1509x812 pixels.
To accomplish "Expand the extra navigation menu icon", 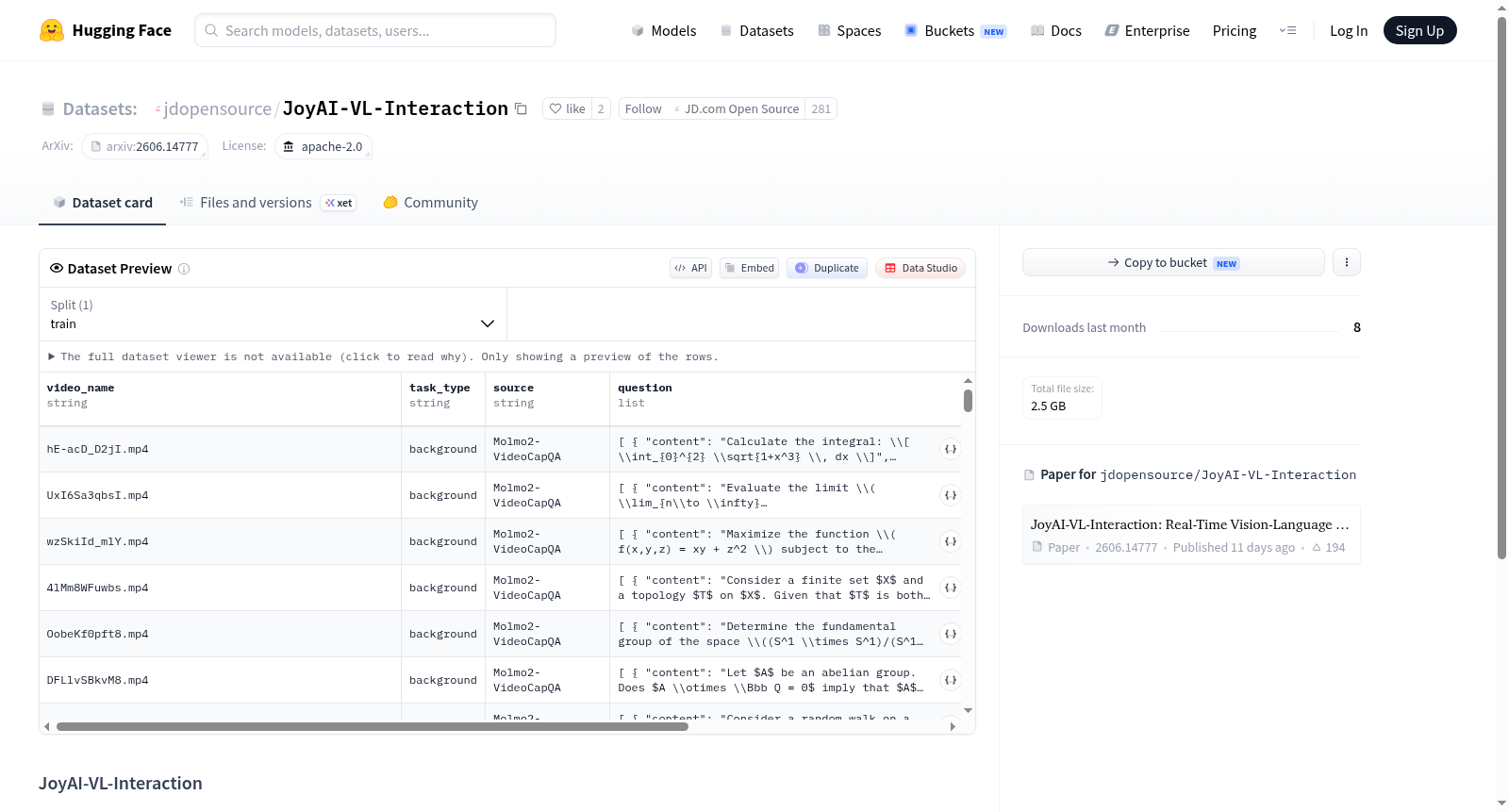I will click(1287, 30).
